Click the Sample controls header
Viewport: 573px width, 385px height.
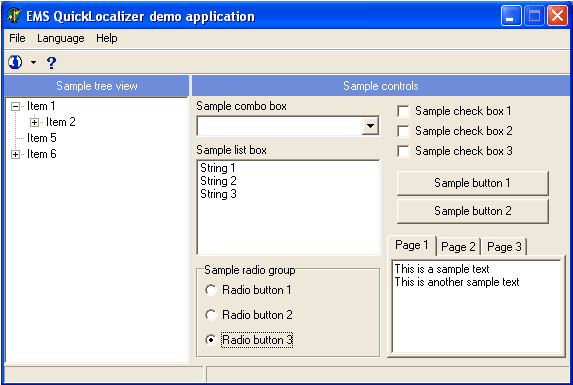(381, 86)
